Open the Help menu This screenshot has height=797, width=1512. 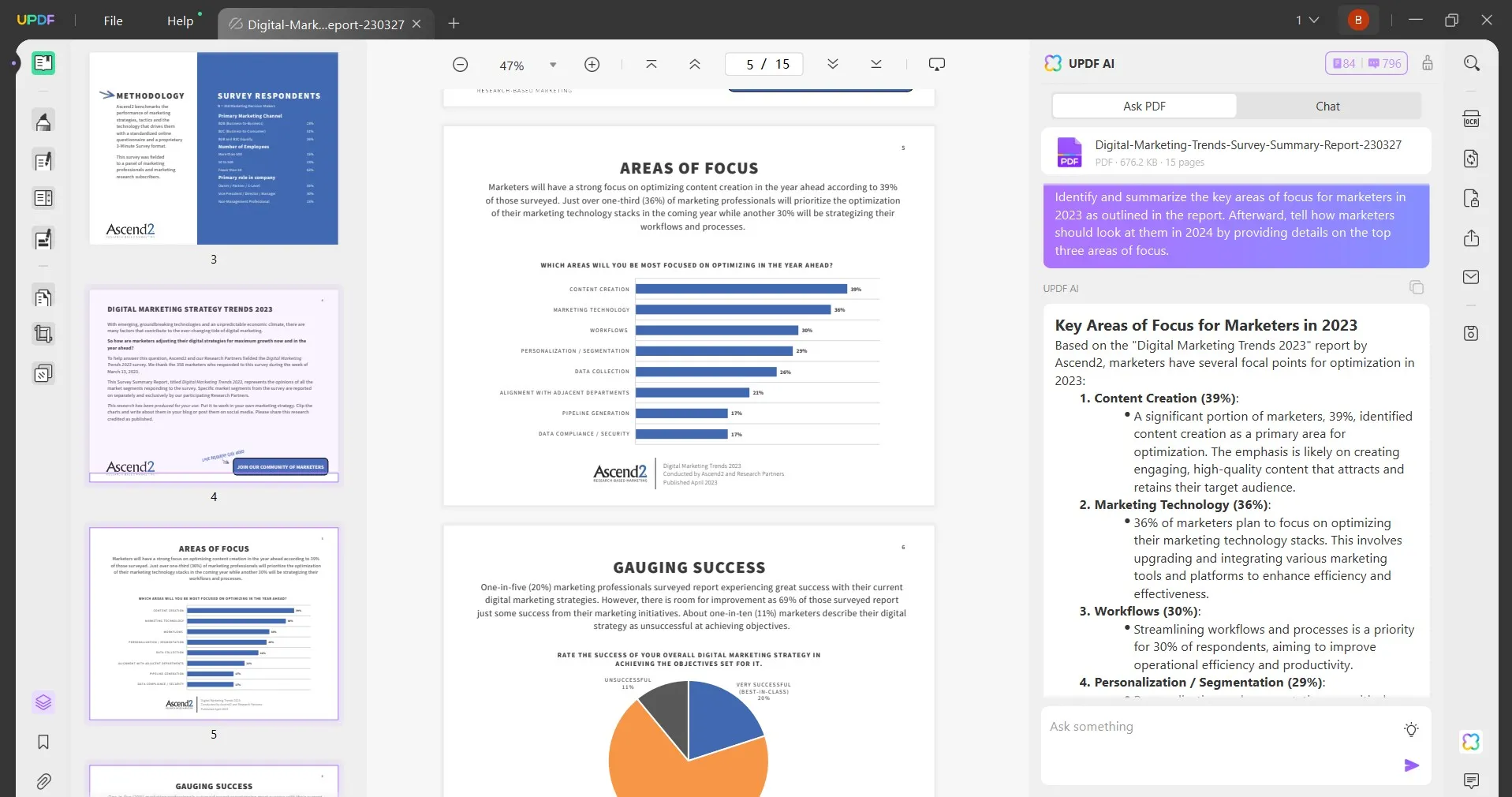[181, 21]
